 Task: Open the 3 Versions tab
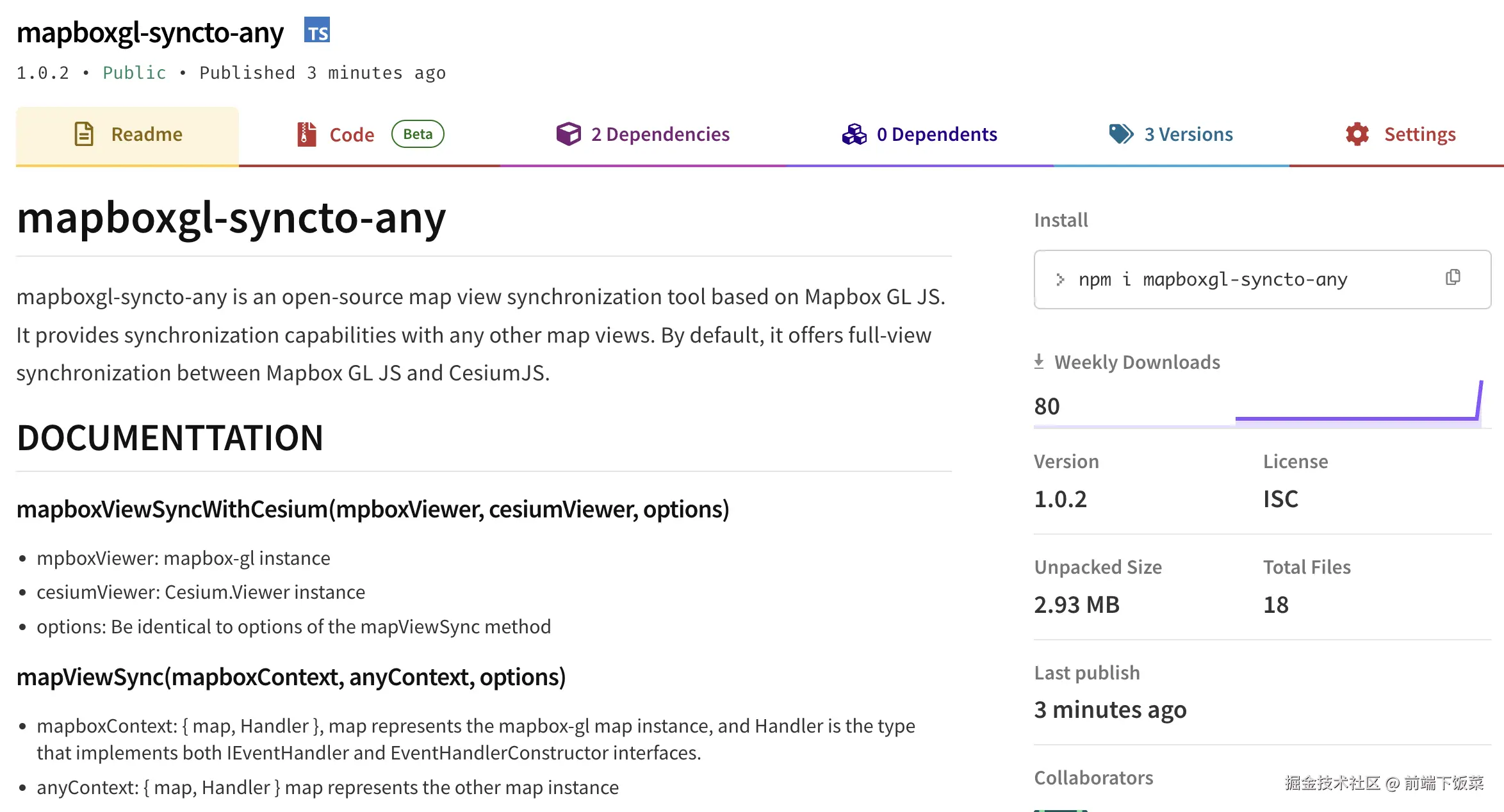(1188, 134)
